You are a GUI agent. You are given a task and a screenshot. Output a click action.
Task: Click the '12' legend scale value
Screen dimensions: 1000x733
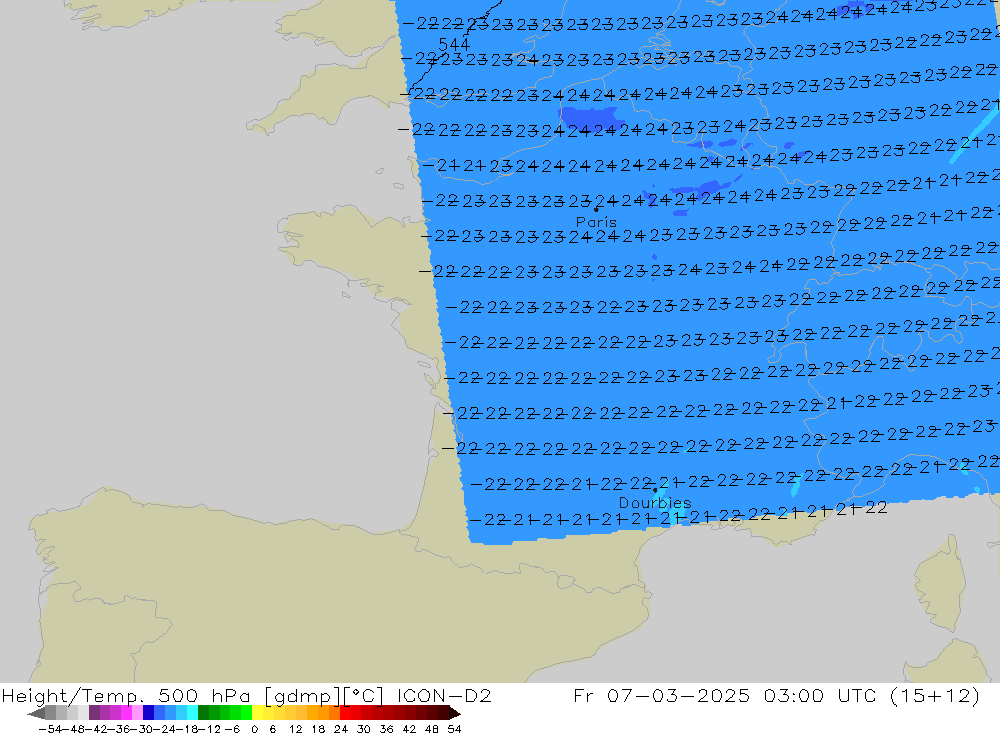(x=295, y=729)
